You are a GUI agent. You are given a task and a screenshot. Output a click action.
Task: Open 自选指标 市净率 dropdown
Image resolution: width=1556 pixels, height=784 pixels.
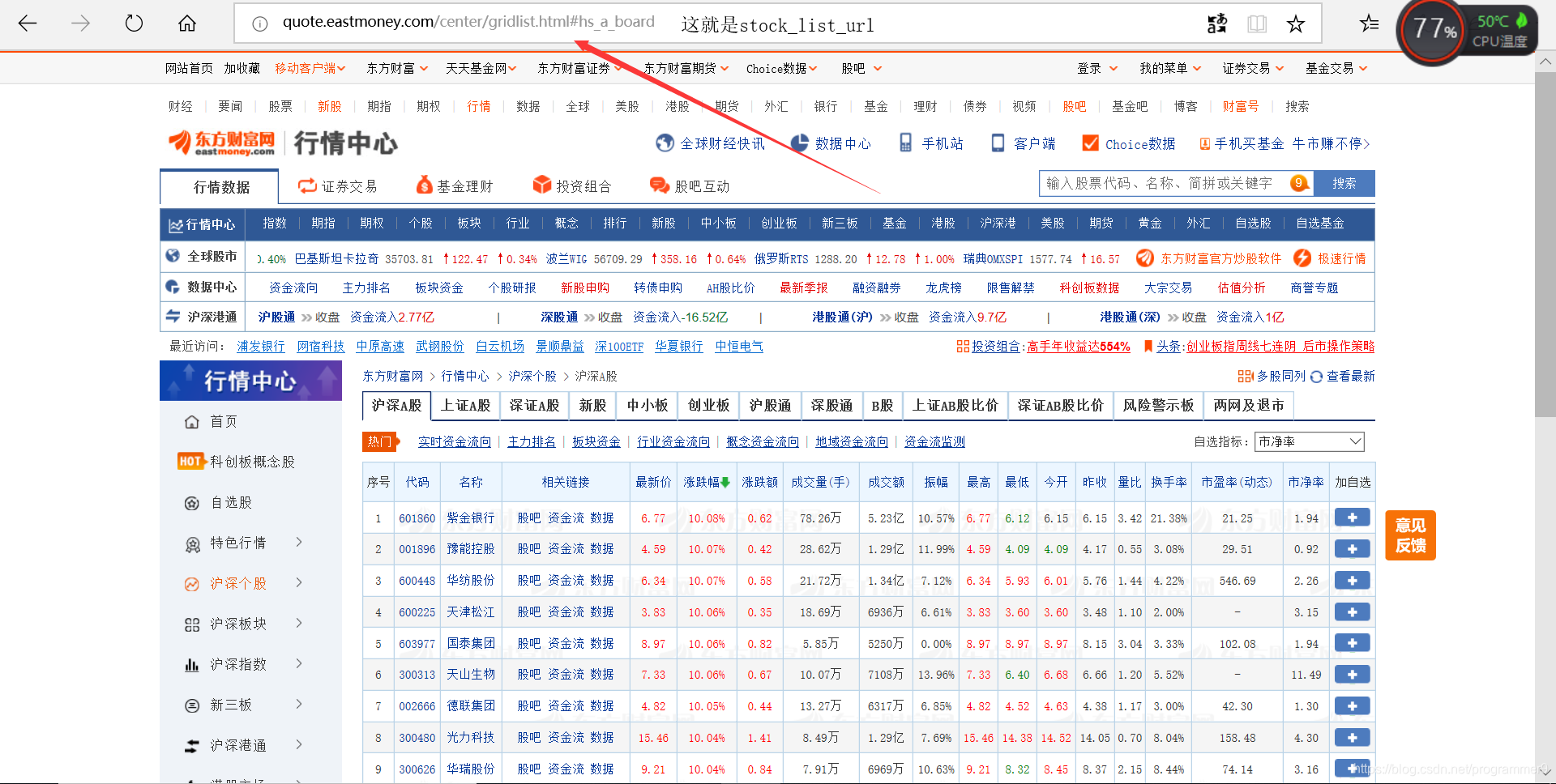tap(1310, 441)
